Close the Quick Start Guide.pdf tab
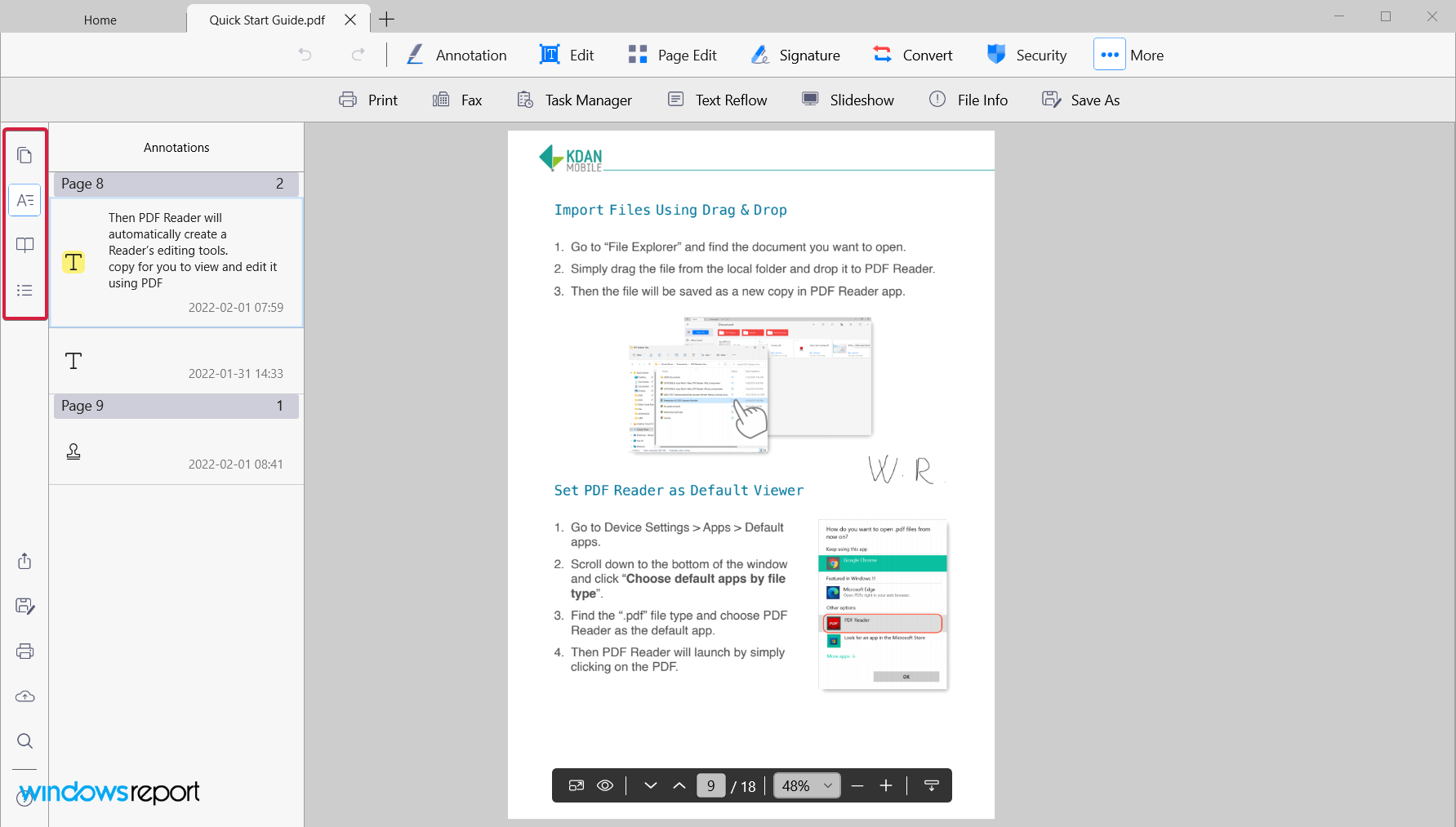 pos(350,20)
